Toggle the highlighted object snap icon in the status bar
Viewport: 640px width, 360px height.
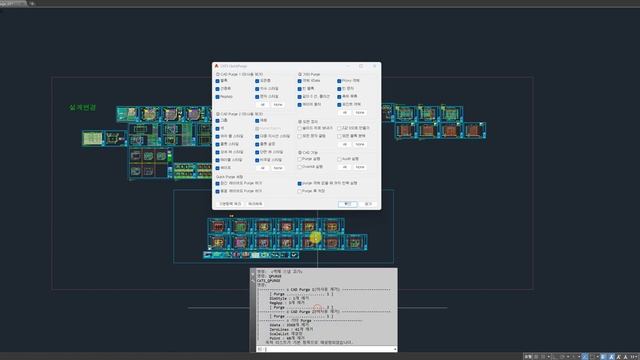(585, 357)
